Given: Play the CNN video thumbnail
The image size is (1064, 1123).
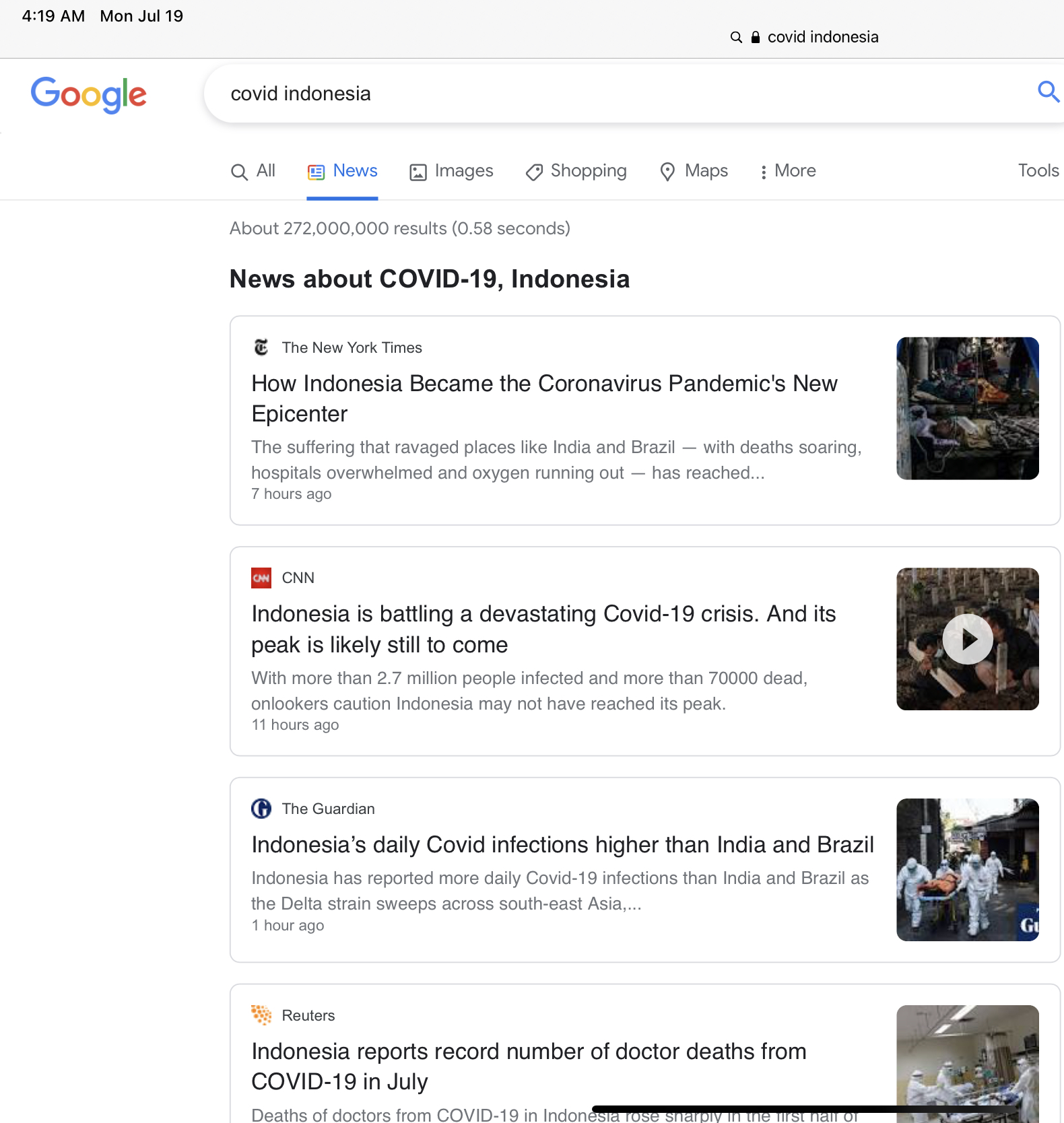Looking at the screenshot, I should [x=968, y=639].
